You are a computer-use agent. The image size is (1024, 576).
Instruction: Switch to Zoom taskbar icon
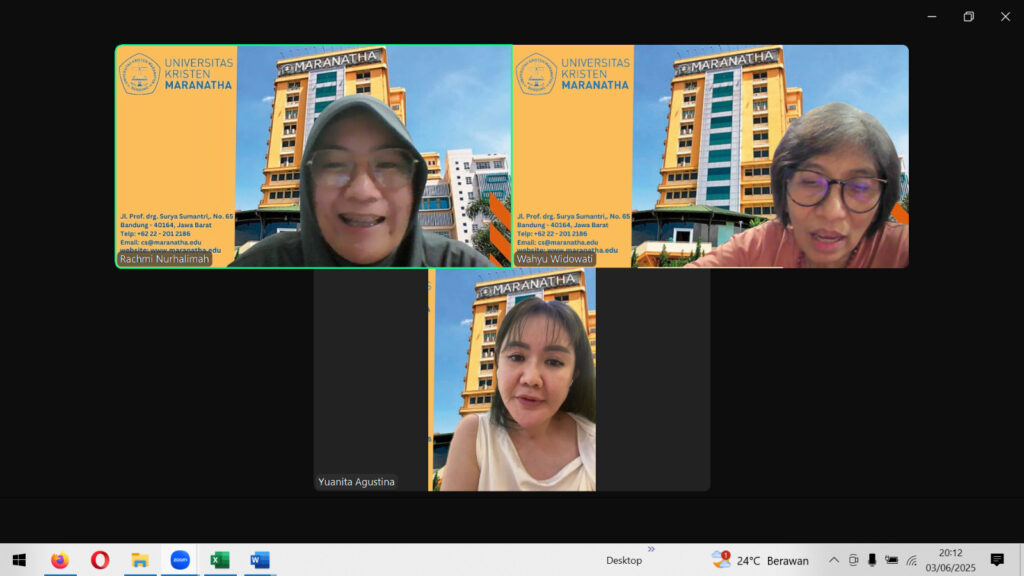coord(180,560)
